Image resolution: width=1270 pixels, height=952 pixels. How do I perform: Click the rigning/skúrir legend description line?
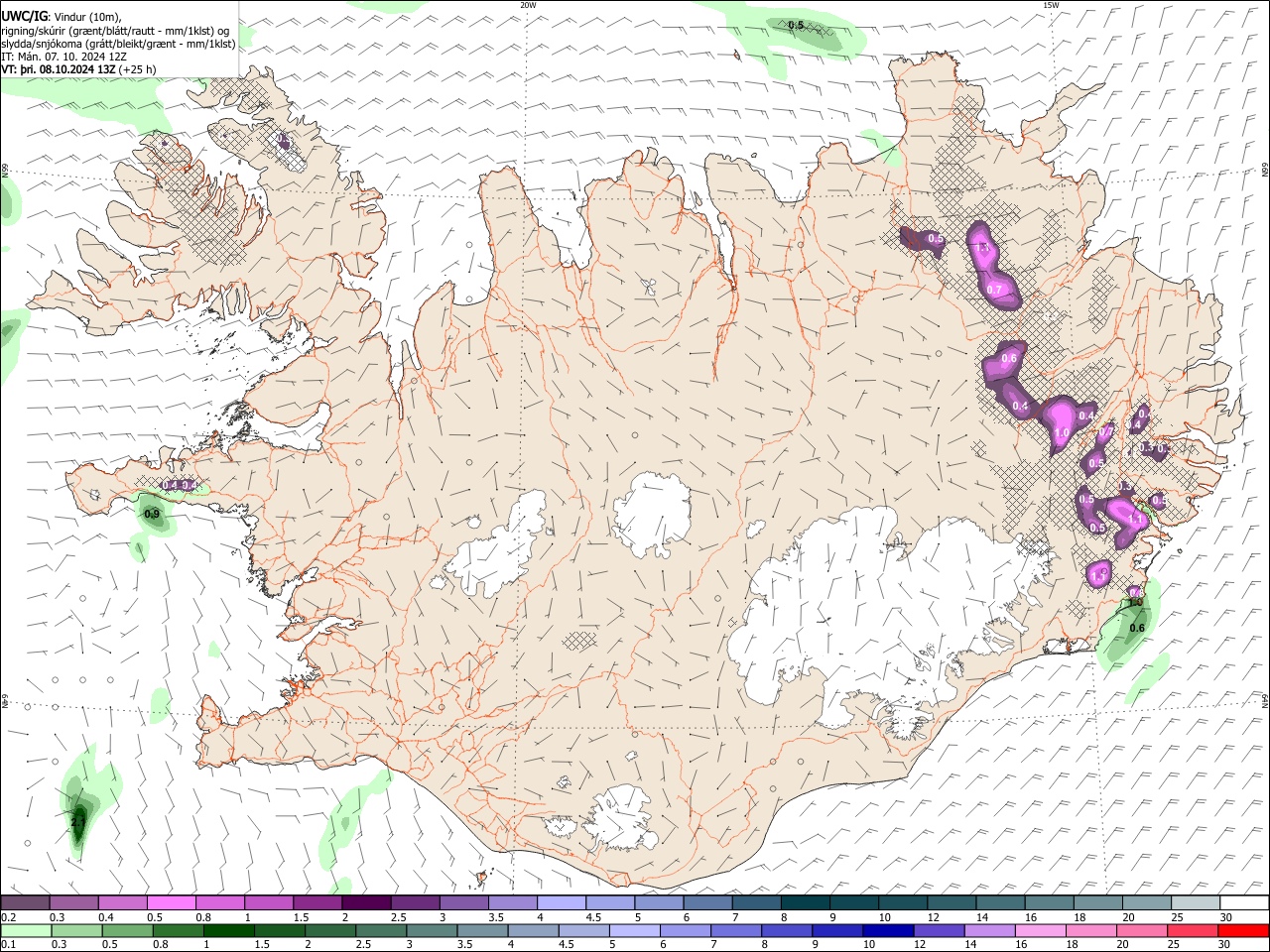pos(116,30)
